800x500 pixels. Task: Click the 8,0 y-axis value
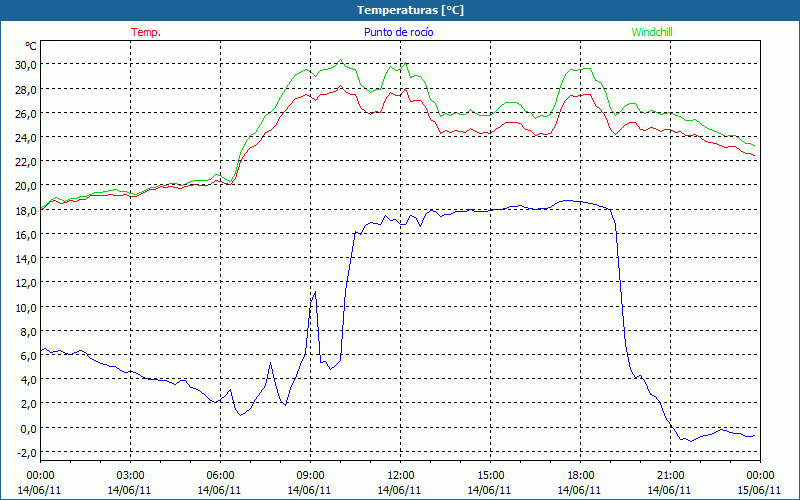point(29,331)
